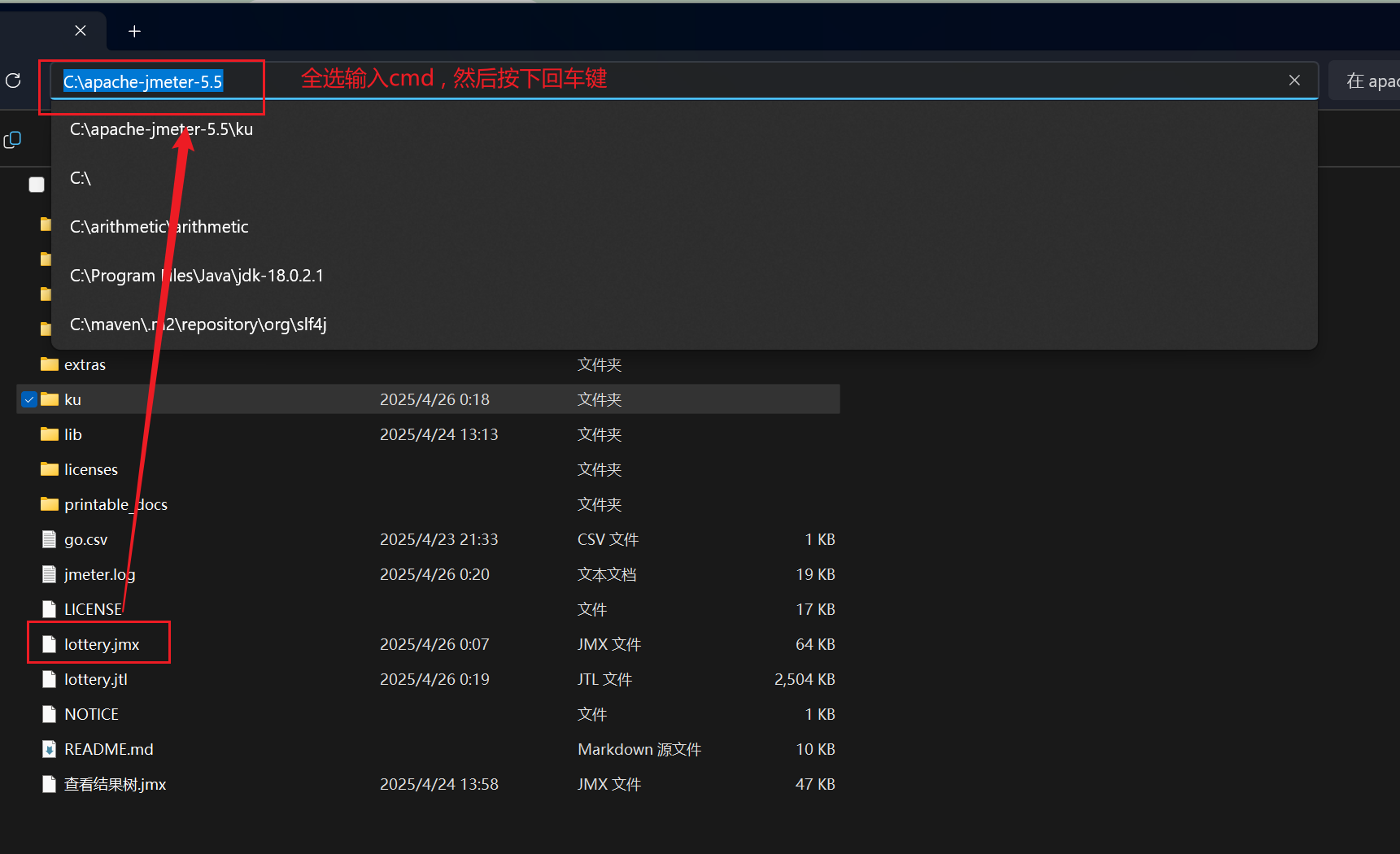The height and width of the screenshot is (854, 1400).
Task: Select the ku folder name
Action: tap(72, 399)
